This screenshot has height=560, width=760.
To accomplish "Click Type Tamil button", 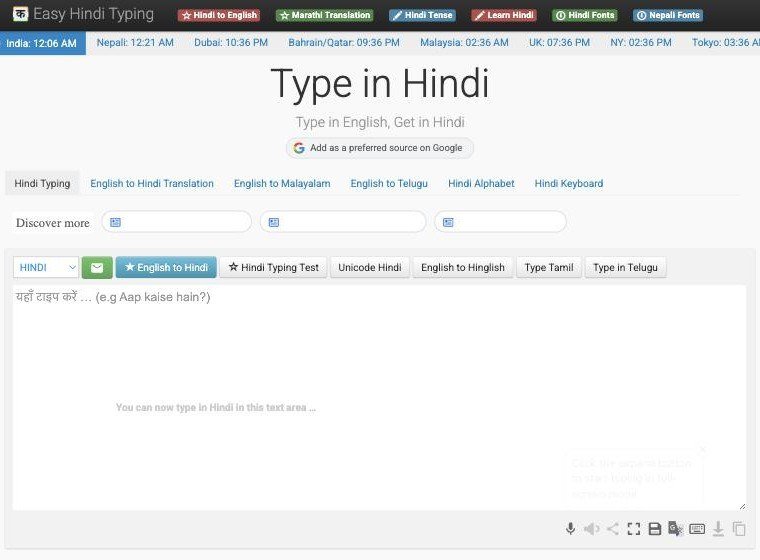I will (549, 268).
